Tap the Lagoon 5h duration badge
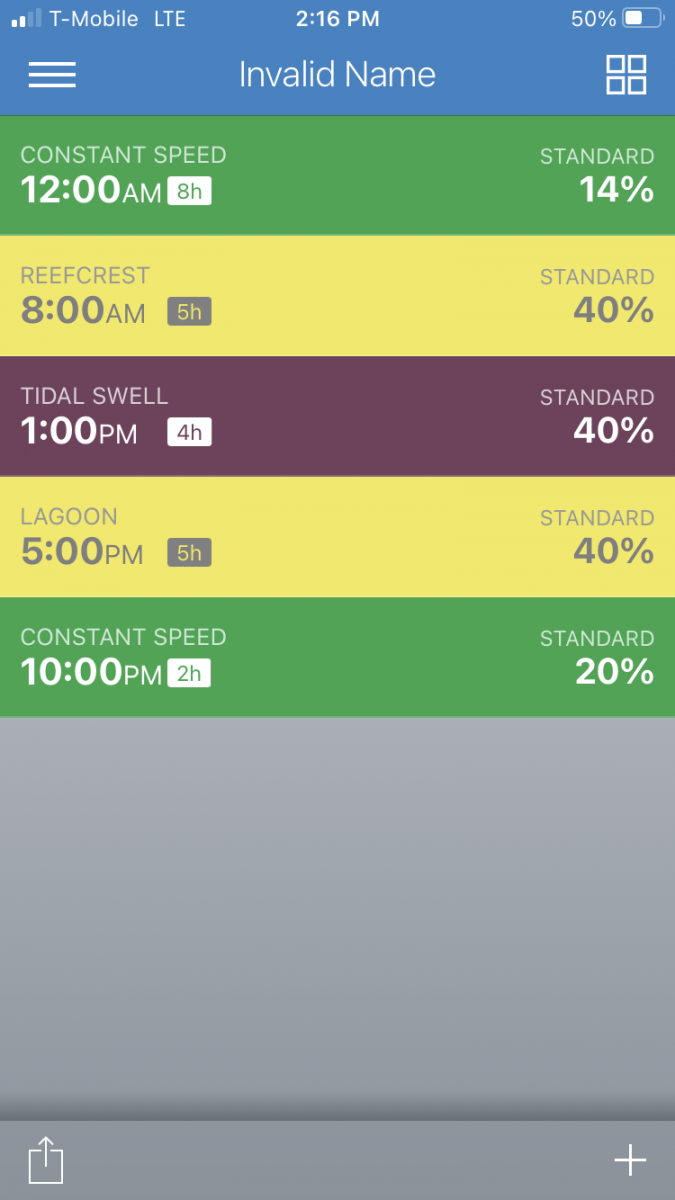Image resolution: width=675 pixels, height=1200 pixels. [189, 553]
